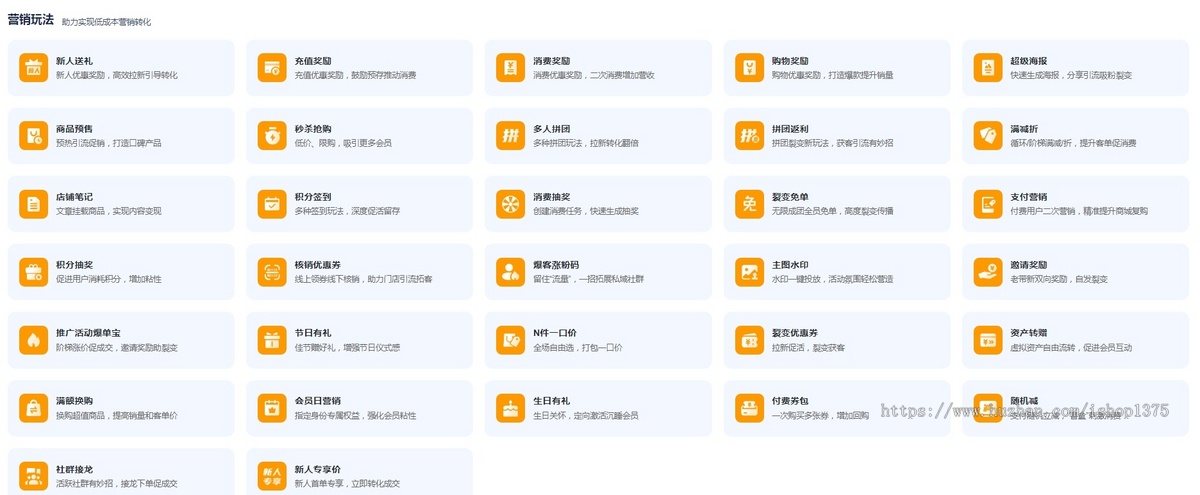Click the 满额换购 shopping bag icon
1200x495 pixels.
click(34, 408)
